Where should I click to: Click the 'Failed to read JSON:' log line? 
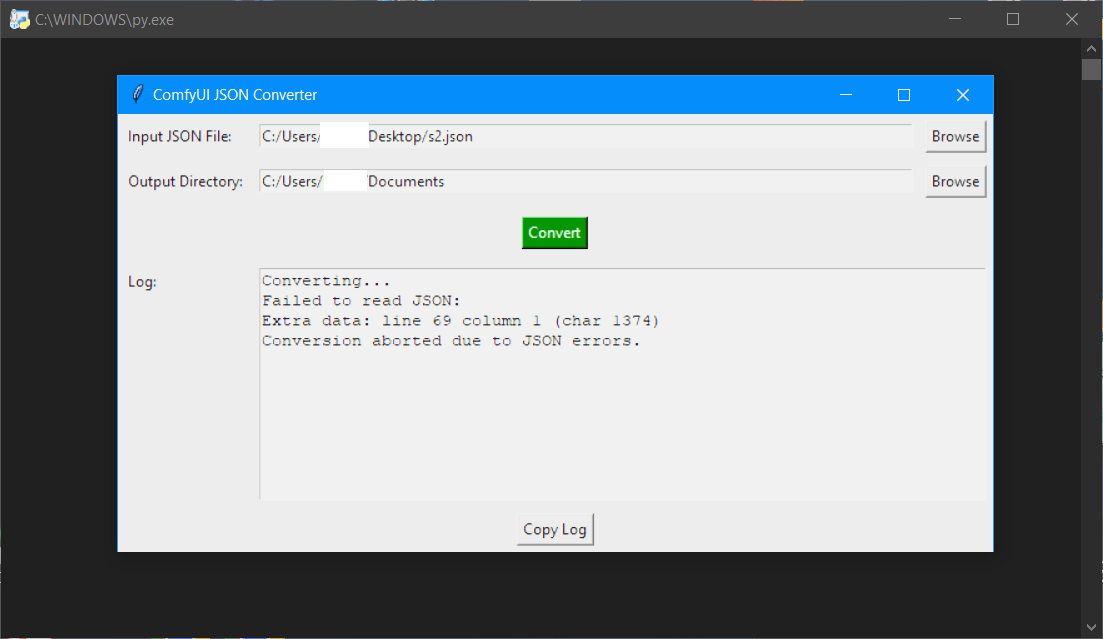coord(361,301)
